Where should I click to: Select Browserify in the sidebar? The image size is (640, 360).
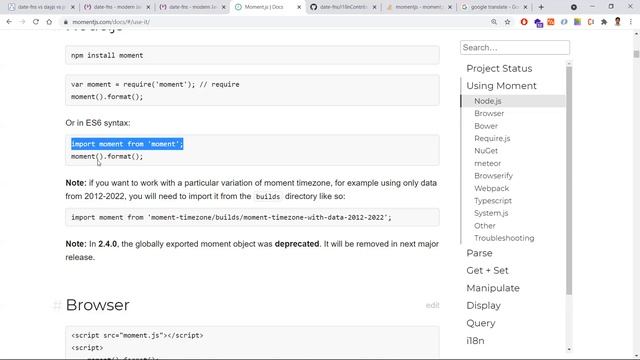[x=493, y=176]
